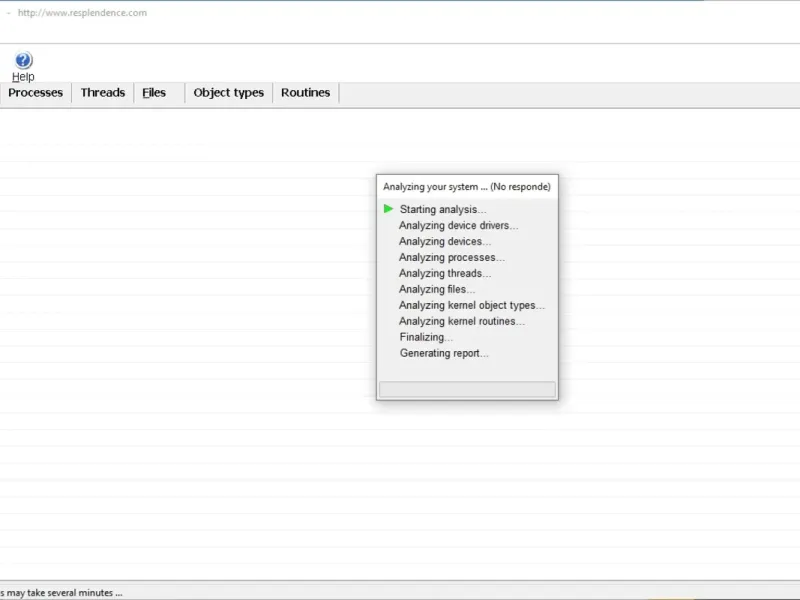Click 'Analyzing kernel routines...' step
The height and width of the screenshot is (600, 800).
click(462, 321)
